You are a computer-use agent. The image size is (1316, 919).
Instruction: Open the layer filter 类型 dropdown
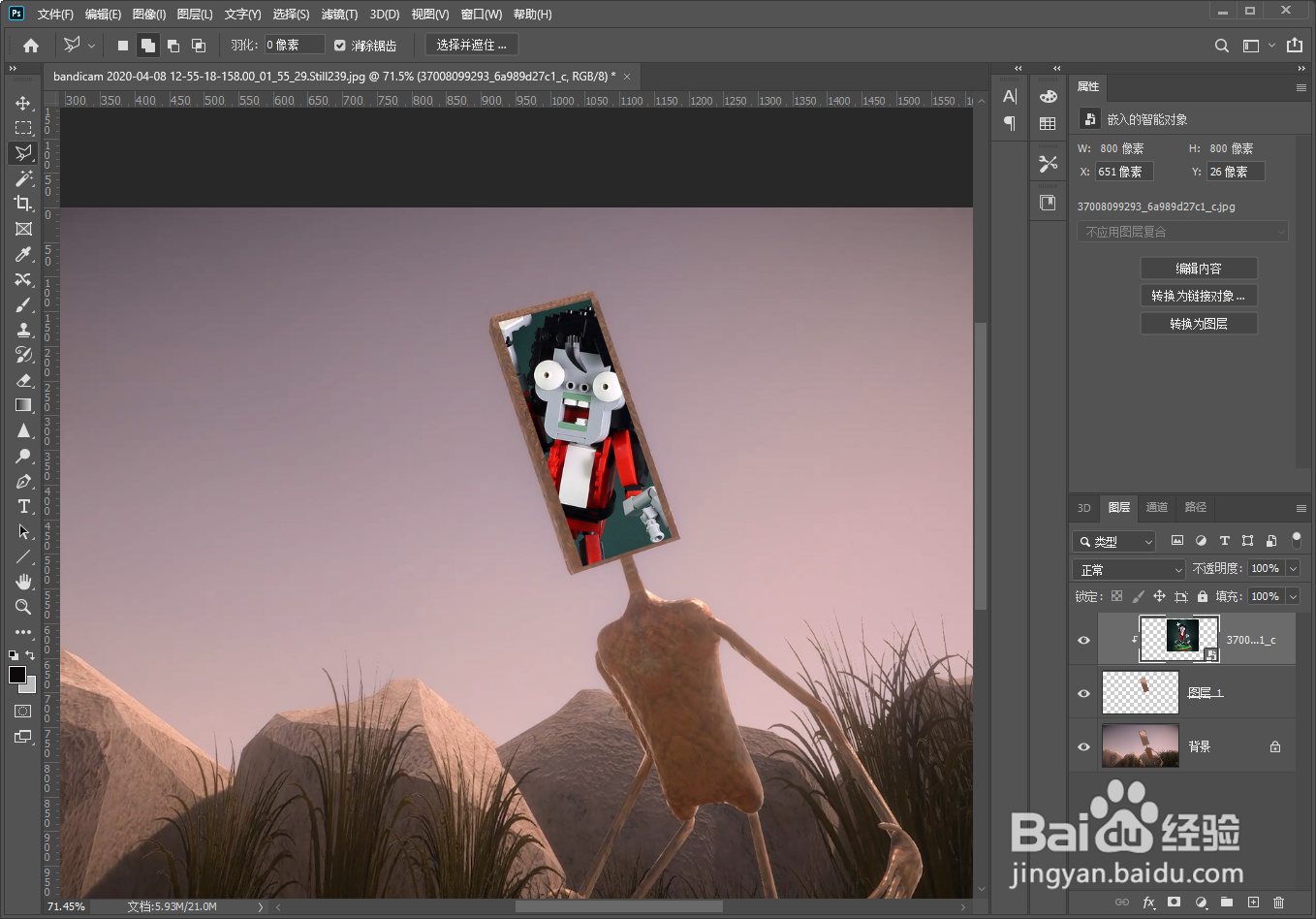tap(1114, 541)
